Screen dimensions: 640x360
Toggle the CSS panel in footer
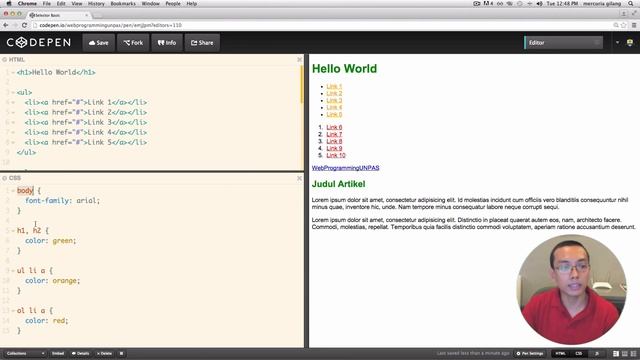pyautogui.click(x=579, y=353)
